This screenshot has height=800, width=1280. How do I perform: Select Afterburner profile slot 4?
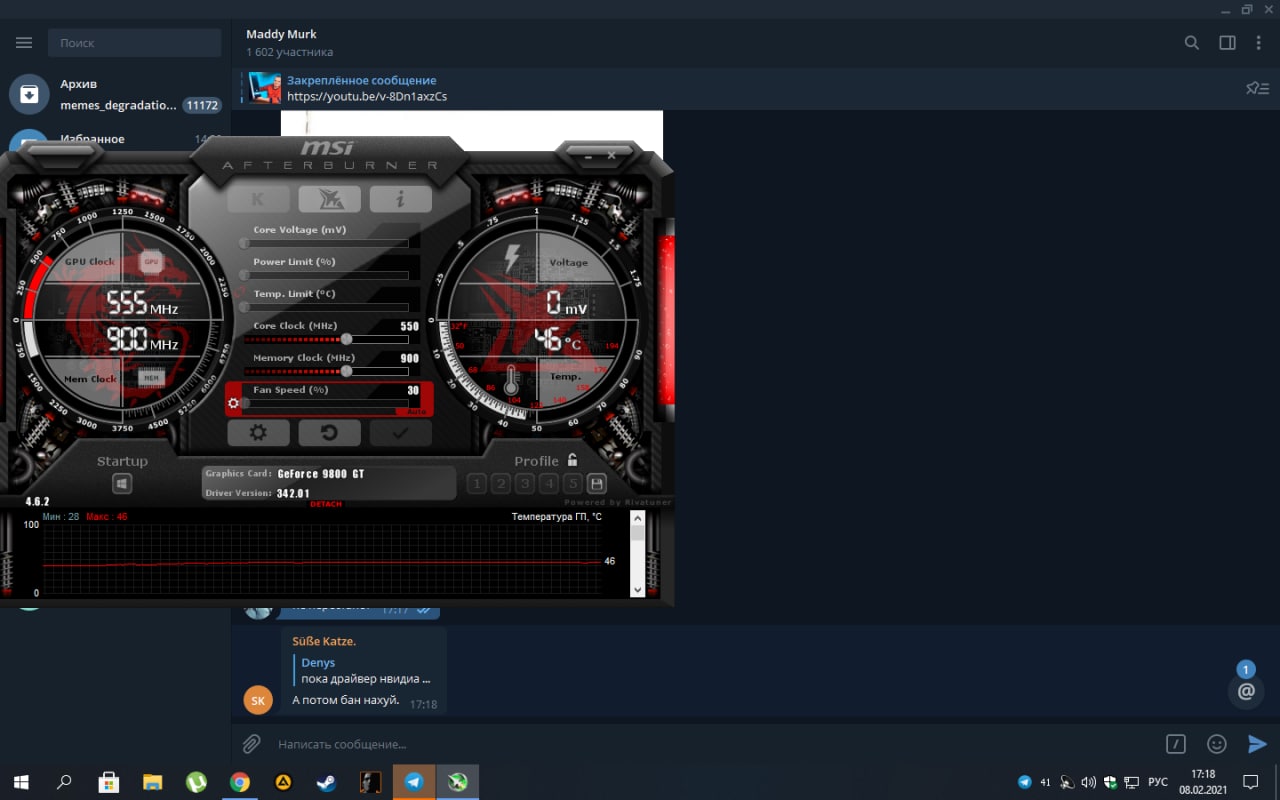click(549, 484)
